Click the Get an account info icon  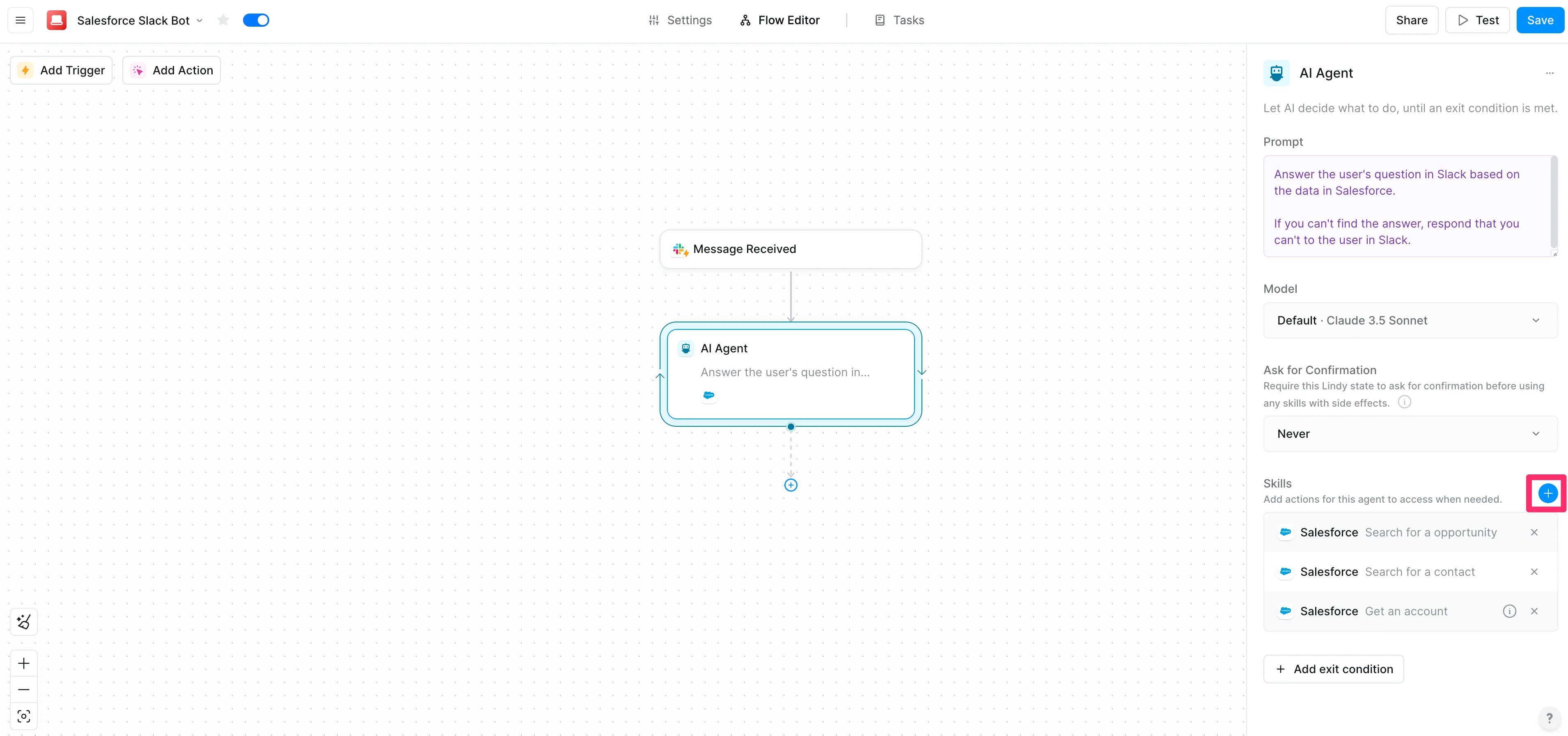[x=1509, y=611]
